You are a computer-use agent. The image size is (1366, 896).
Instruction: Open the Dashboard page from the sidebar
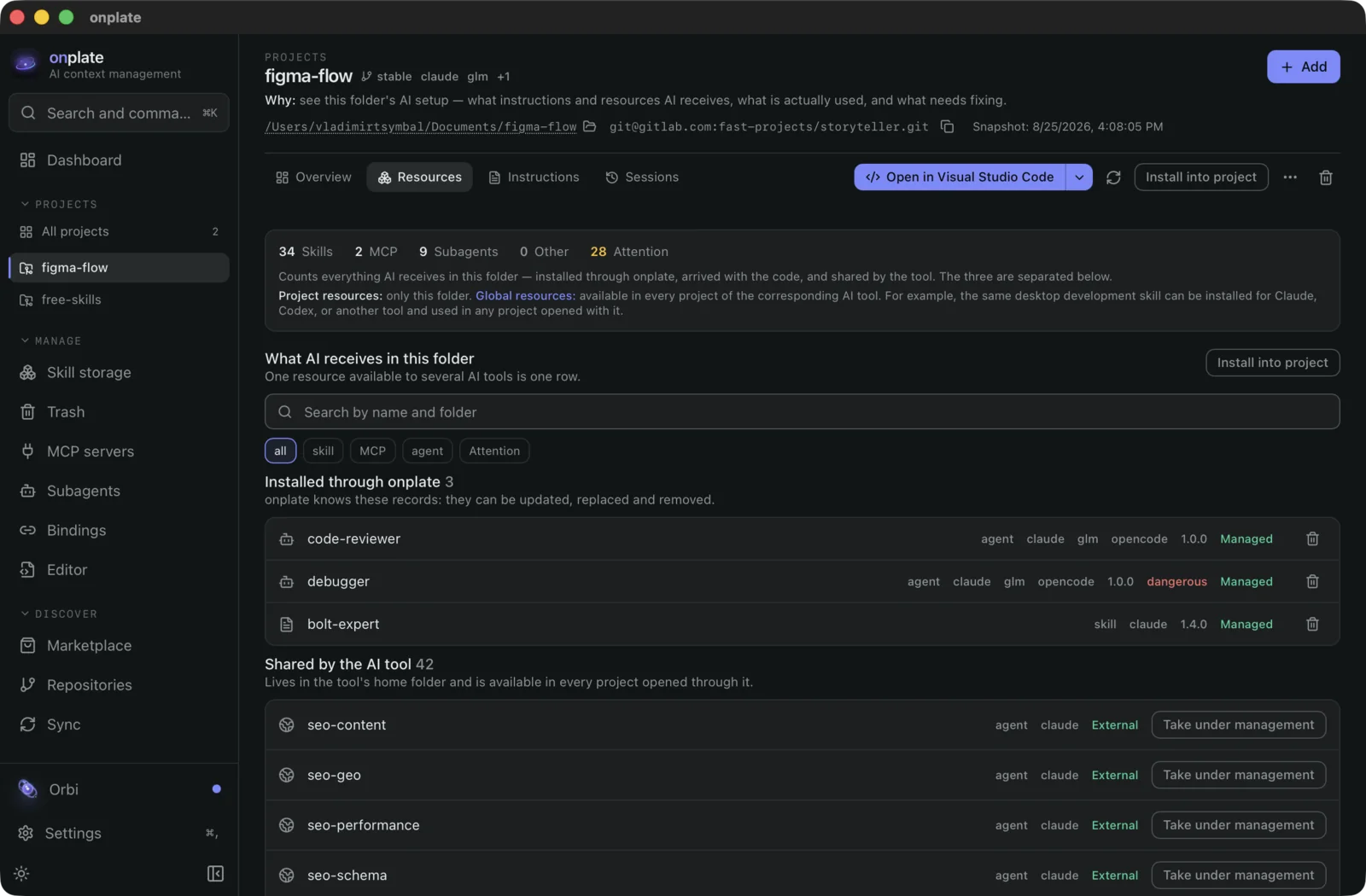tap(119, 160)
